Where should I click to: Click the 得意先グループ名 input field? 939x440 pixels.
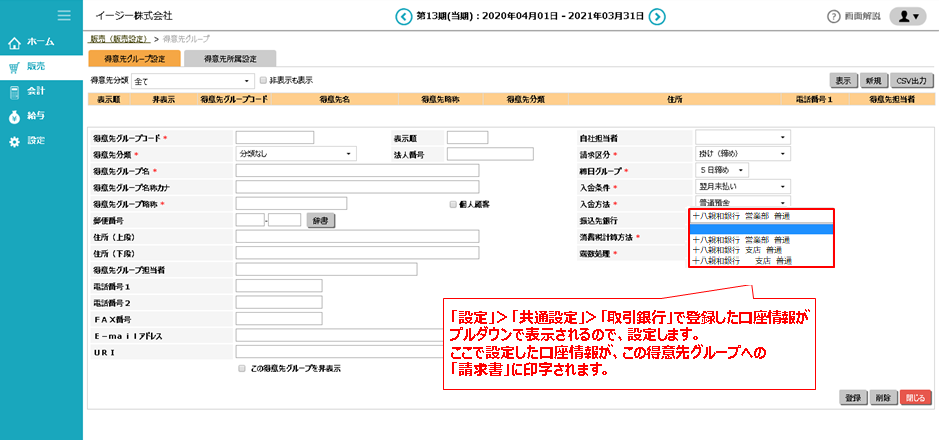(357, 171)
